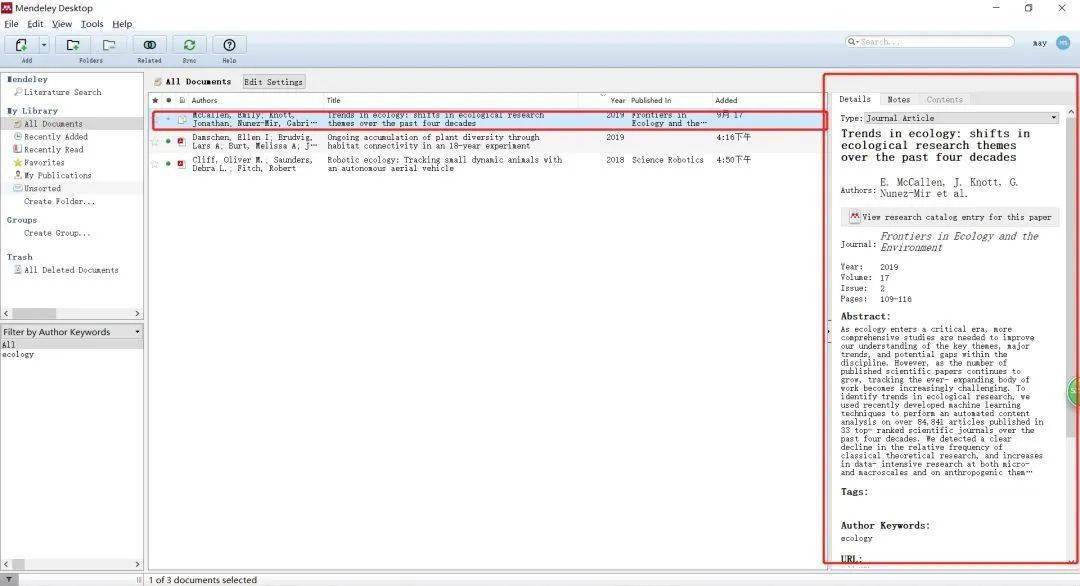Click the Related documents toolbar icon
This screenshot has height=586, width=1080.
point(149,45)
